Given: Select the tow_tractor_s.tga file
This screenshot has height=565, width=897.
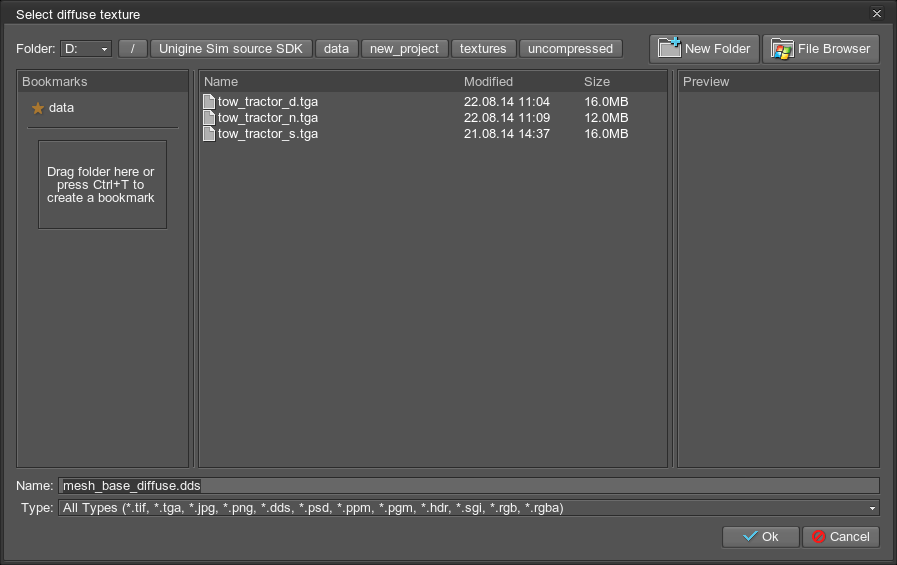Looking at the screenshot, I should click(268, 134).
